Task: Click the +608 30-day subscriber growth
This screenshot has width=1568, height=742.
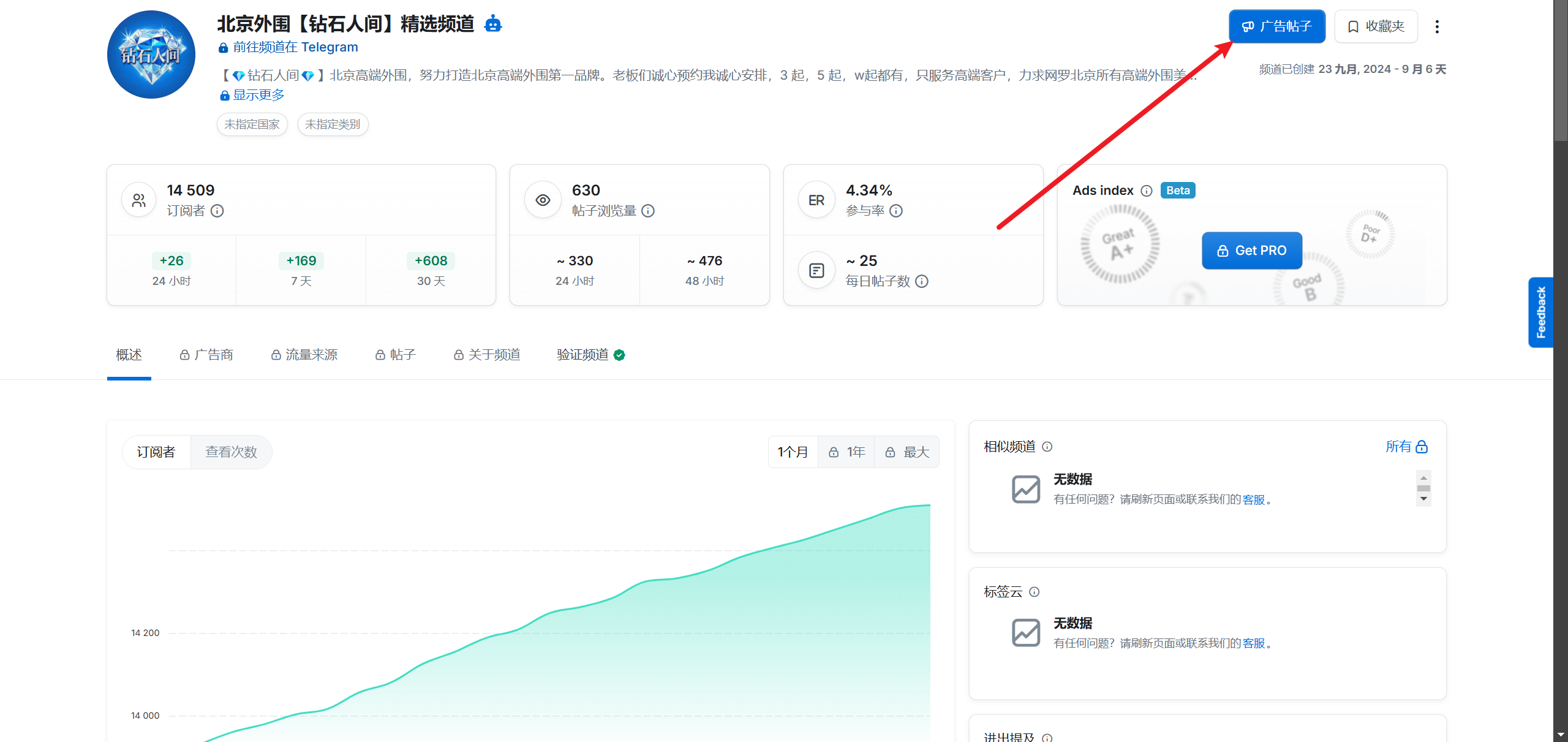Action: (431, 261)
